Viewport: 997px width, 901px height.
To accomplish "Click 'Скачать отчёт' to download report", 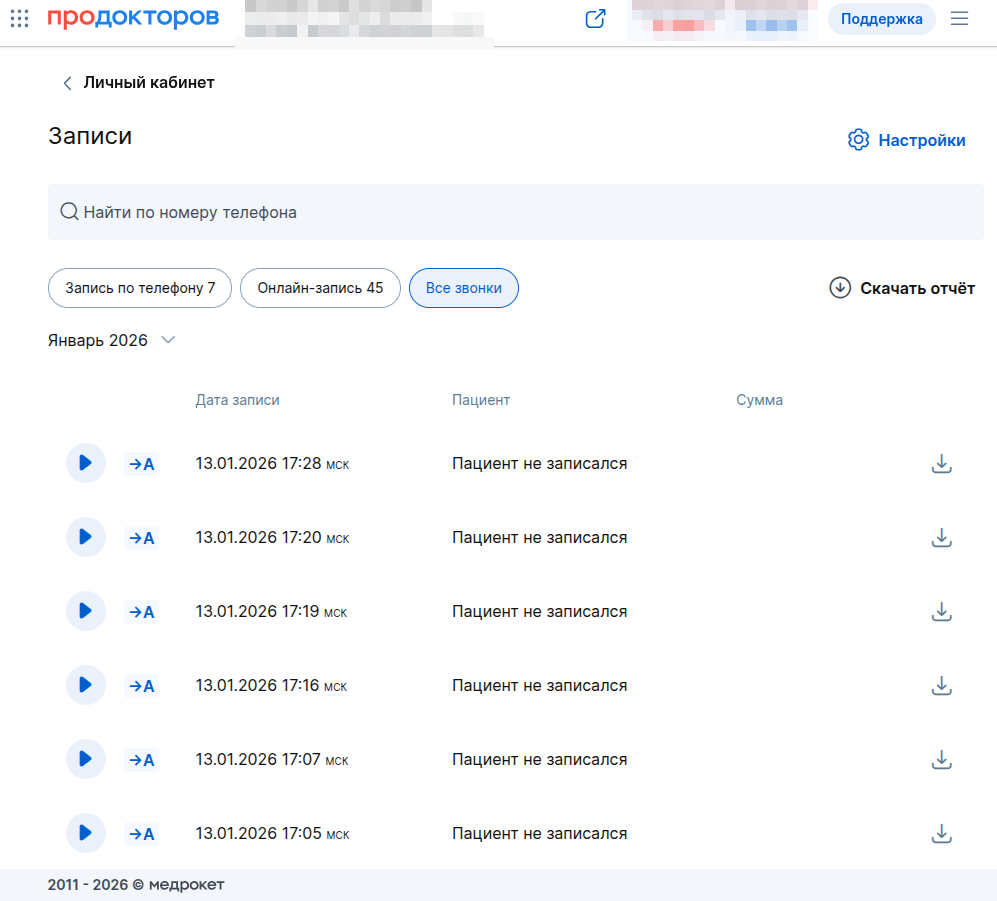I will 902,289.
